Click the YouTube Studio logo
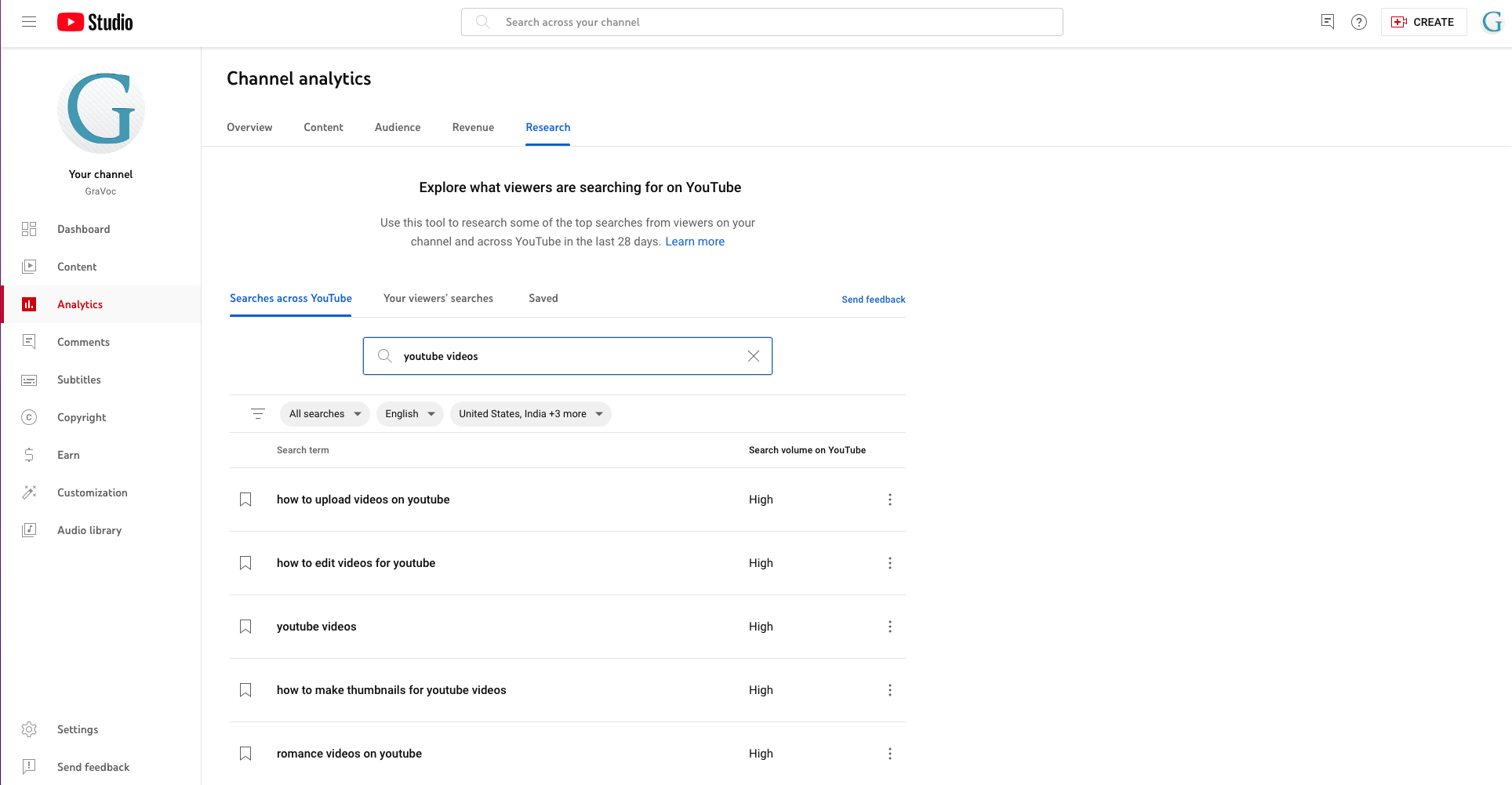The width and height of the screenshot is (1512, 785). pos(95,22)
